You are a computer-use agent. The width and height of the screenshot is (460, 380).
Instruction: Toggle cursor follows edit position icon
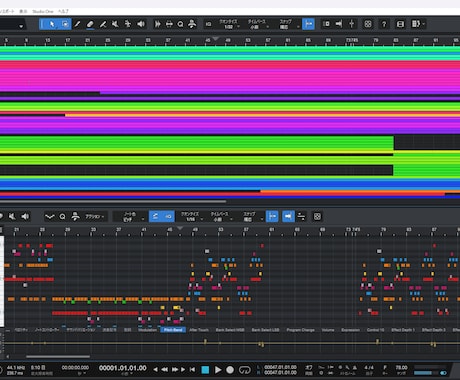tap(339, 24)
